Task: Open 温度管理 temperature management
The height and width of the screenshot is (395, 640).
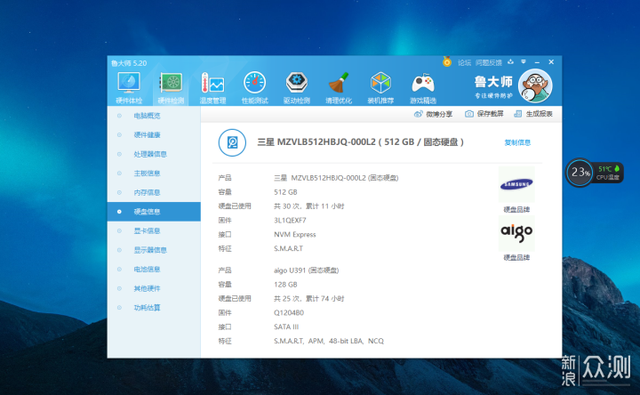Action: point(213,88)
